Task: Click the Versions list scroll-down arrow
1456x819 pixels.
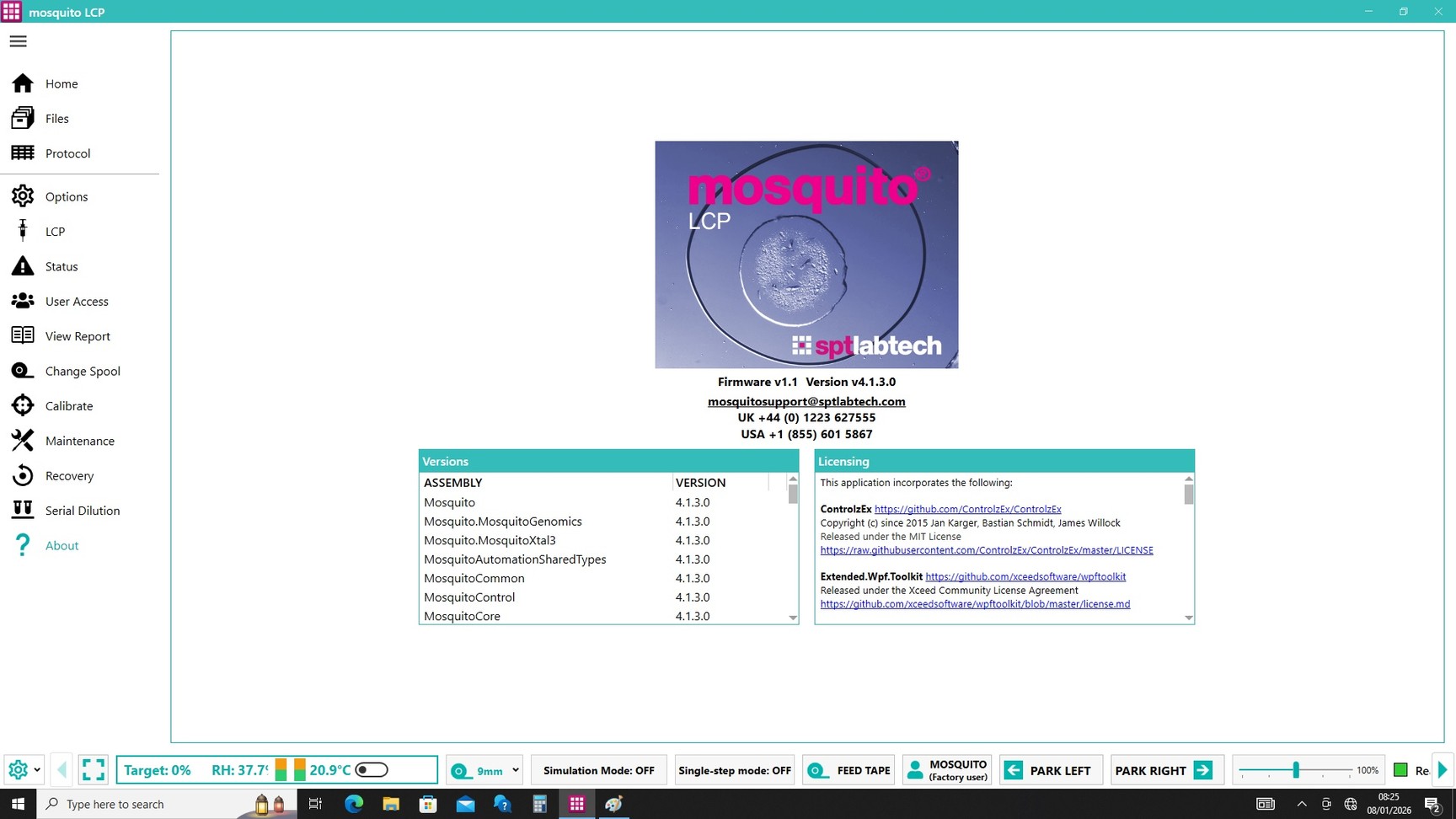Action: (793, 618)
